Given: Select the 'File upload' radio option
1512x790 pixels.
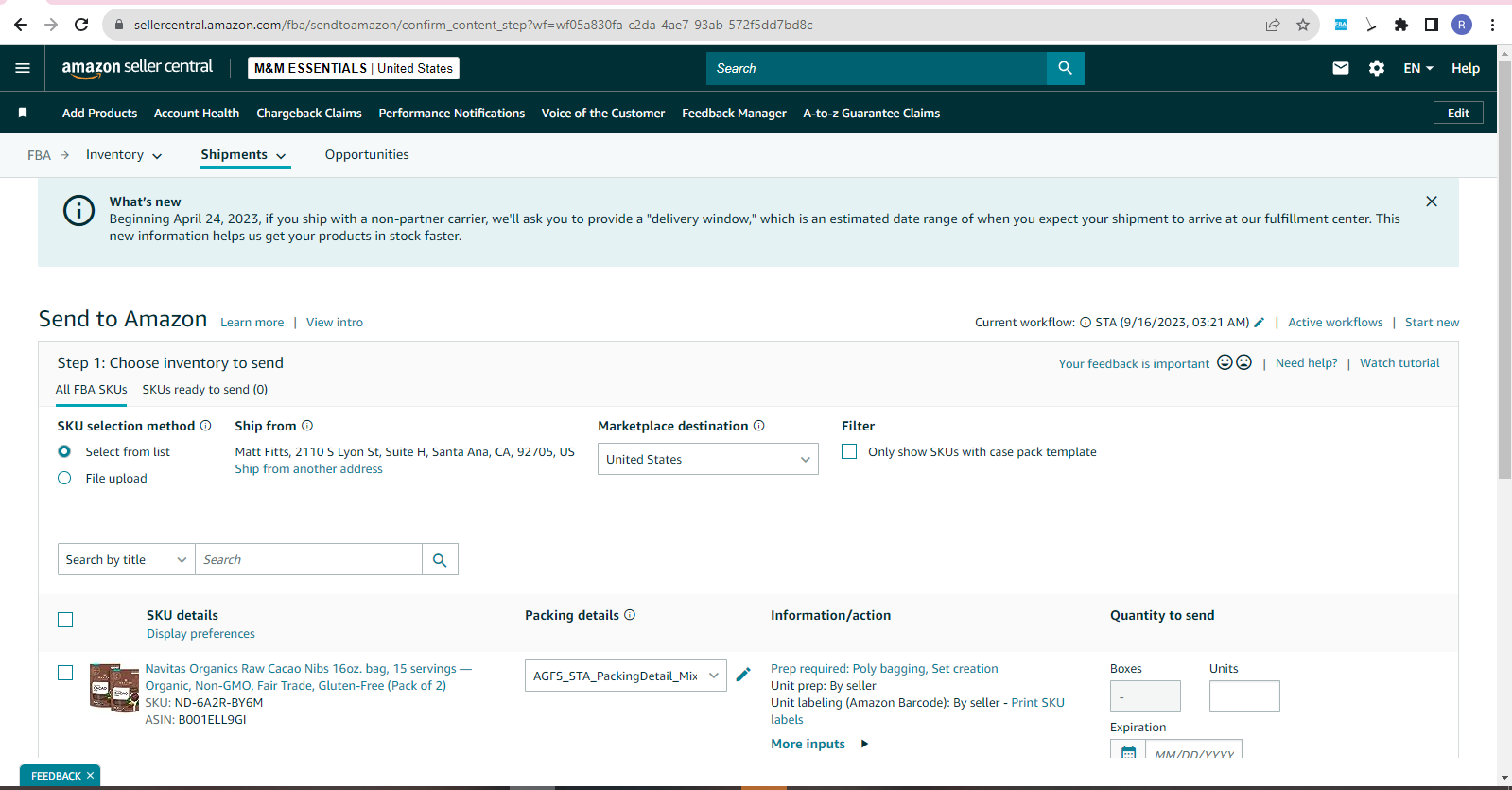Looking at the screenshot, I should point(64,478).
